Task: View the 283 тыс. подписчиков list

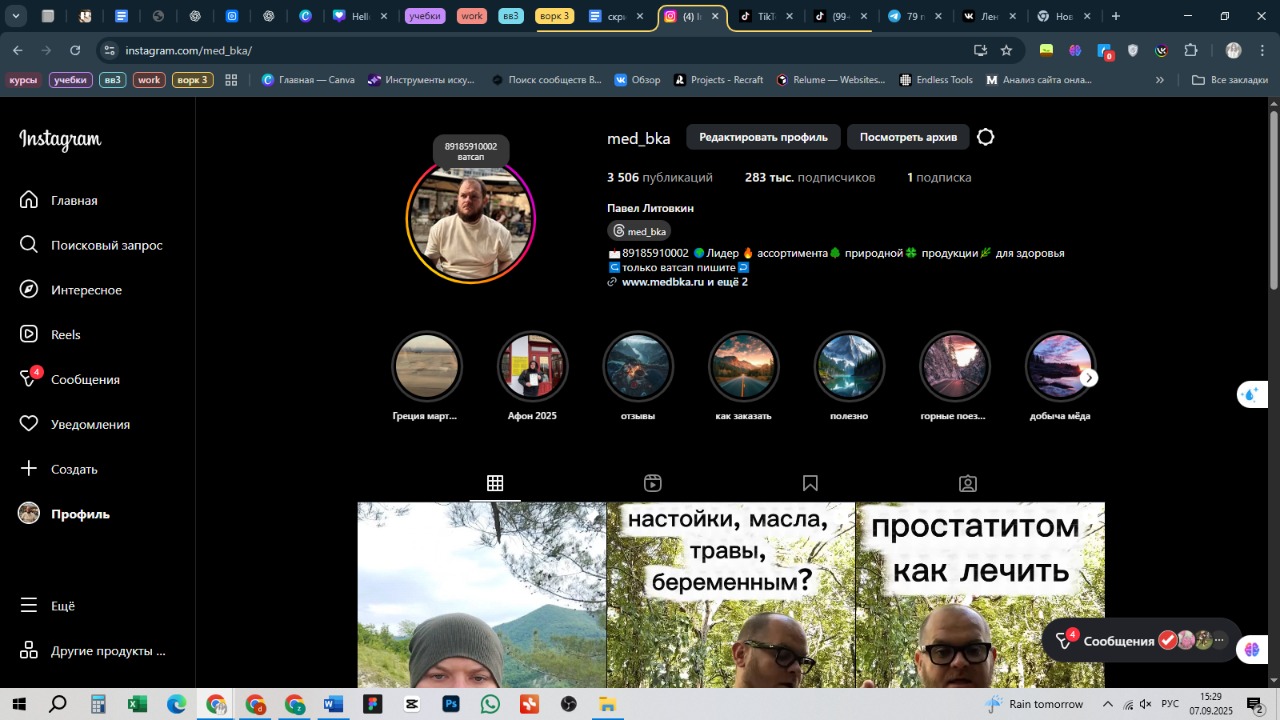Action: tap(810, 177)
